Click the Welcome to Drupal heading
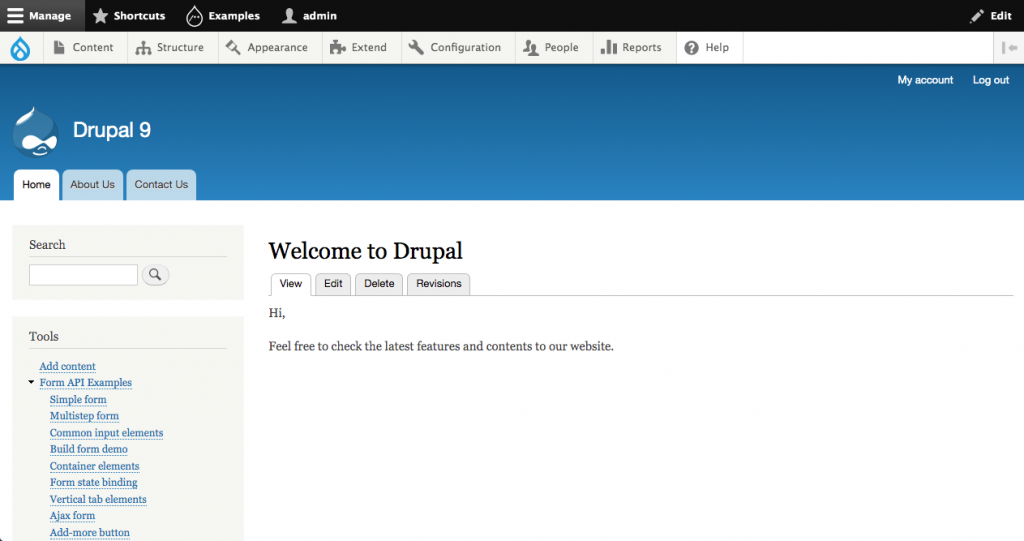This screenshot has height=541, width=1024. tap(366, 251)
